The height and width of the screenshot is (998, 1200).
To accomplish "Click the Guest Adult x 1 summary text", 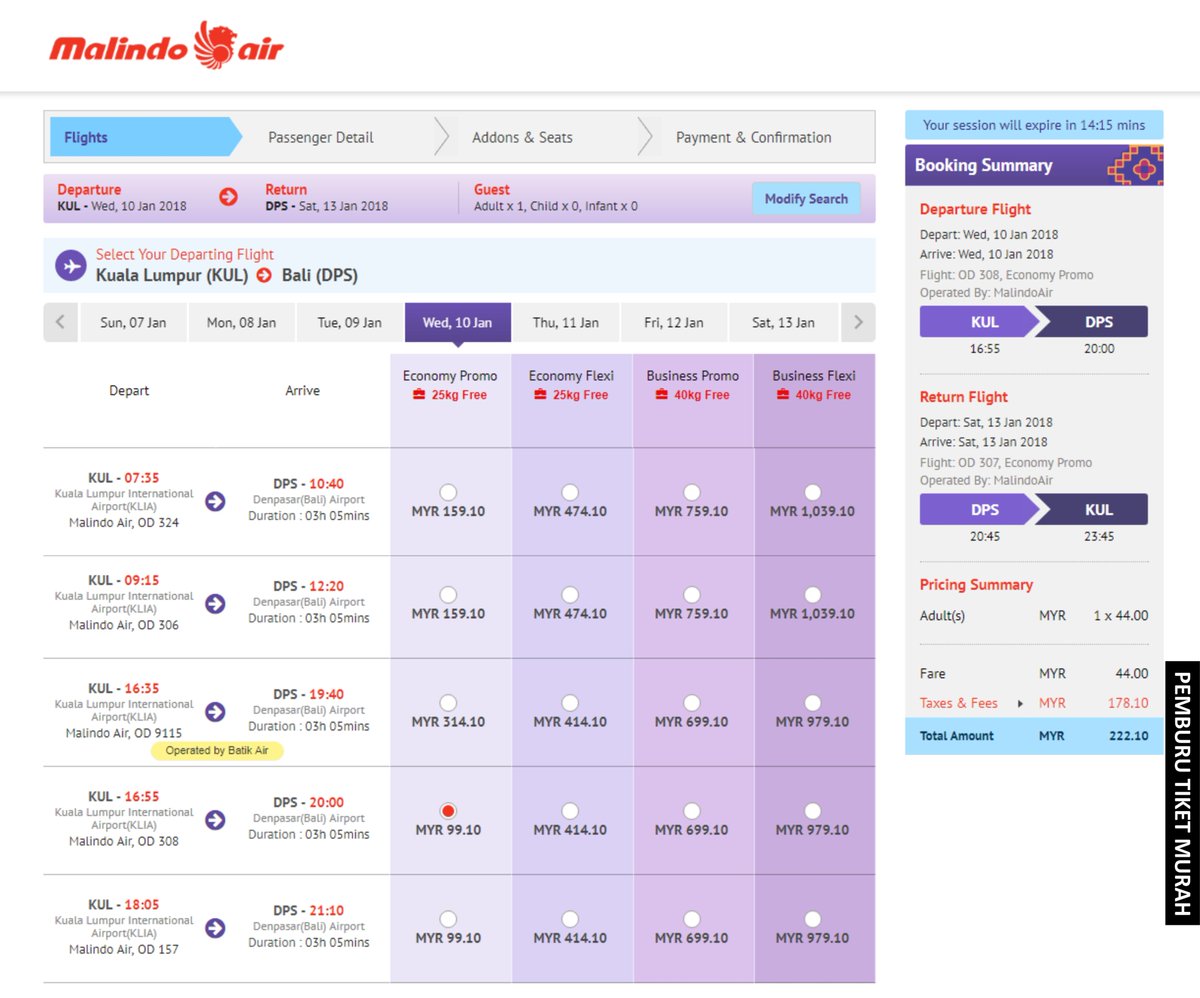I will coord(556,206).
